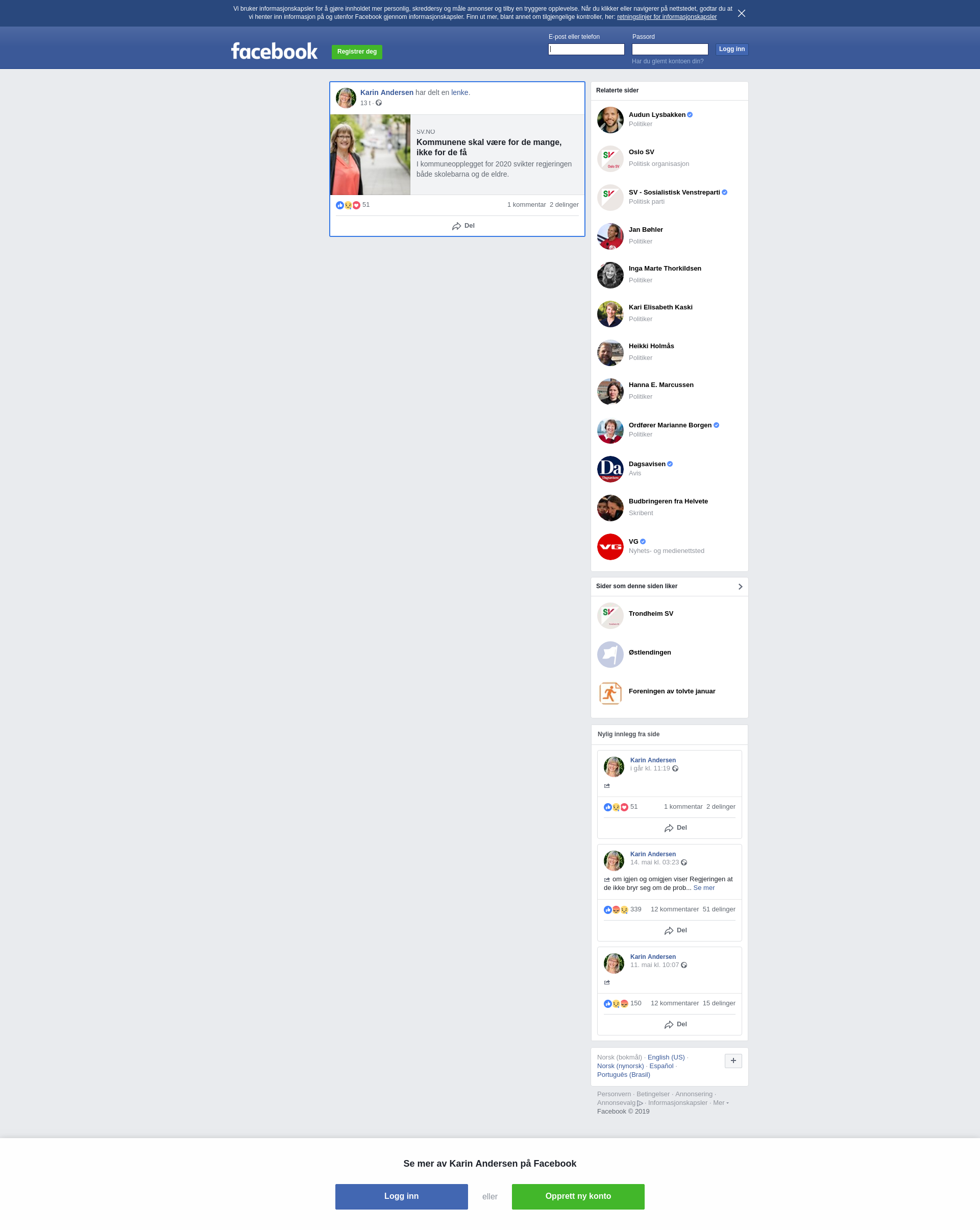Click the Dagsavisen logo icon
The height and width of the screenshot is (1230, 980).
point(610,469)
